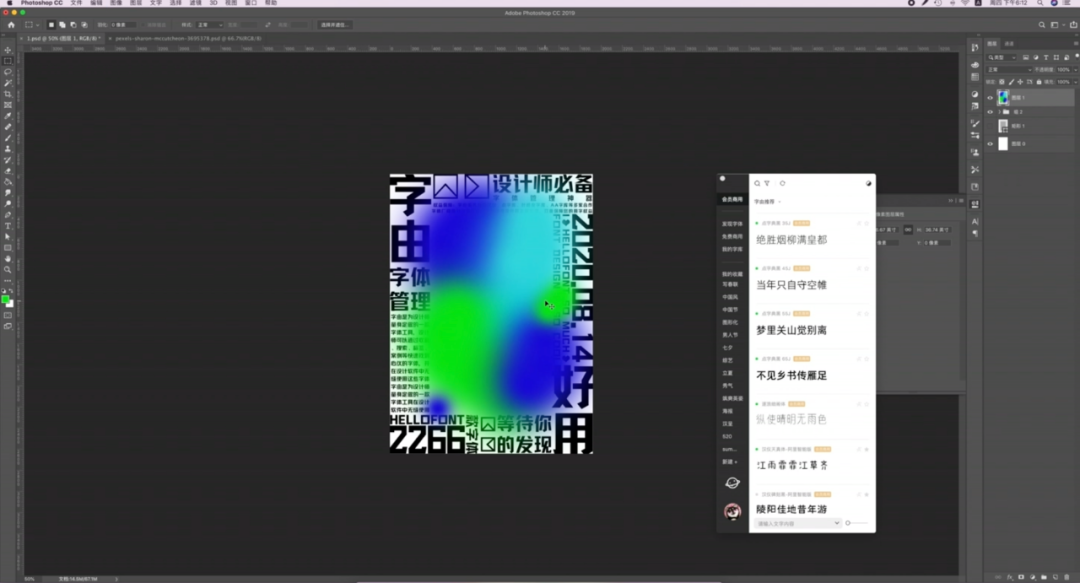Toggle light/dark theme icon in font panel
This screenshot has height=583, width=1080.
pyautogui.click(x=869, y=183)
